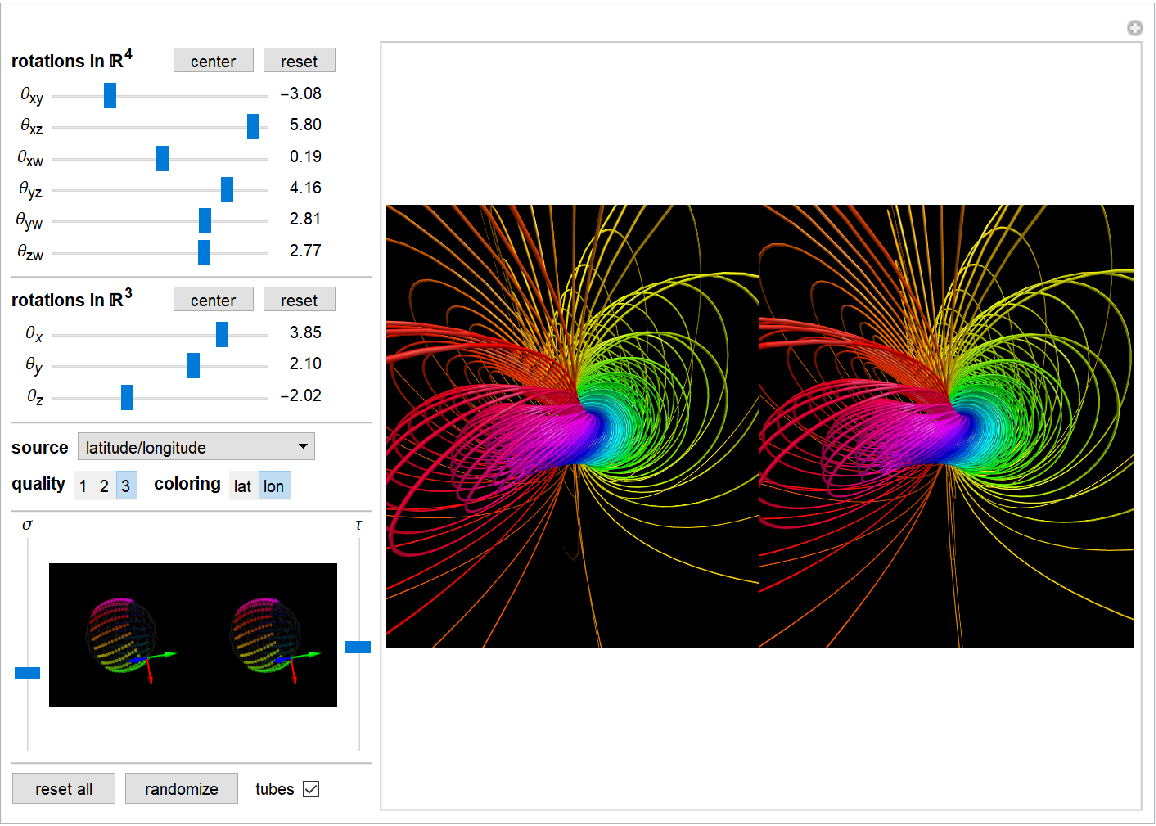This screenshot has width=1156, height=826.
Task: Select quality level 3
Action: click(x=125, y=486)
